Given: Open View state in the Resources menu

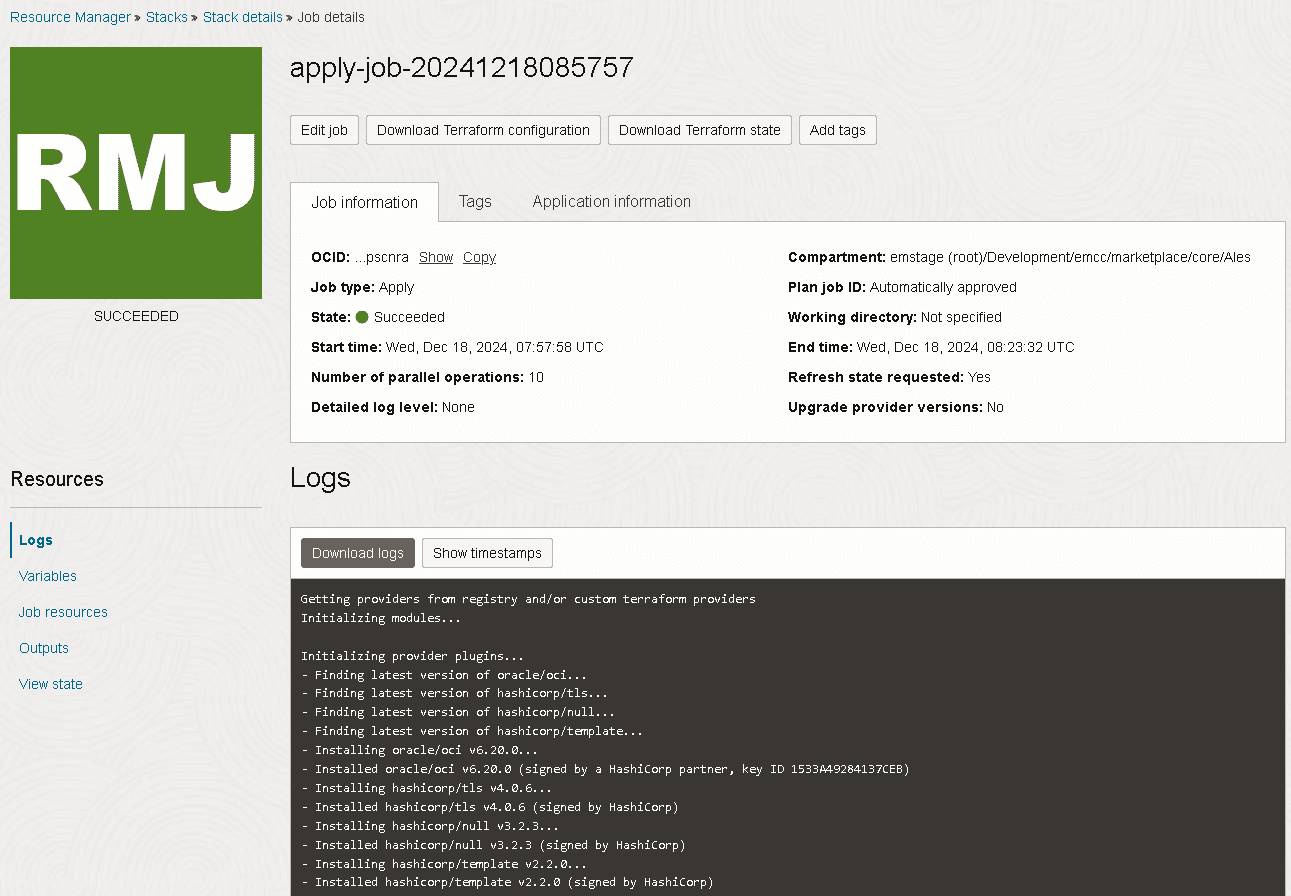Looking at the screenshot, I should [51, 684].
